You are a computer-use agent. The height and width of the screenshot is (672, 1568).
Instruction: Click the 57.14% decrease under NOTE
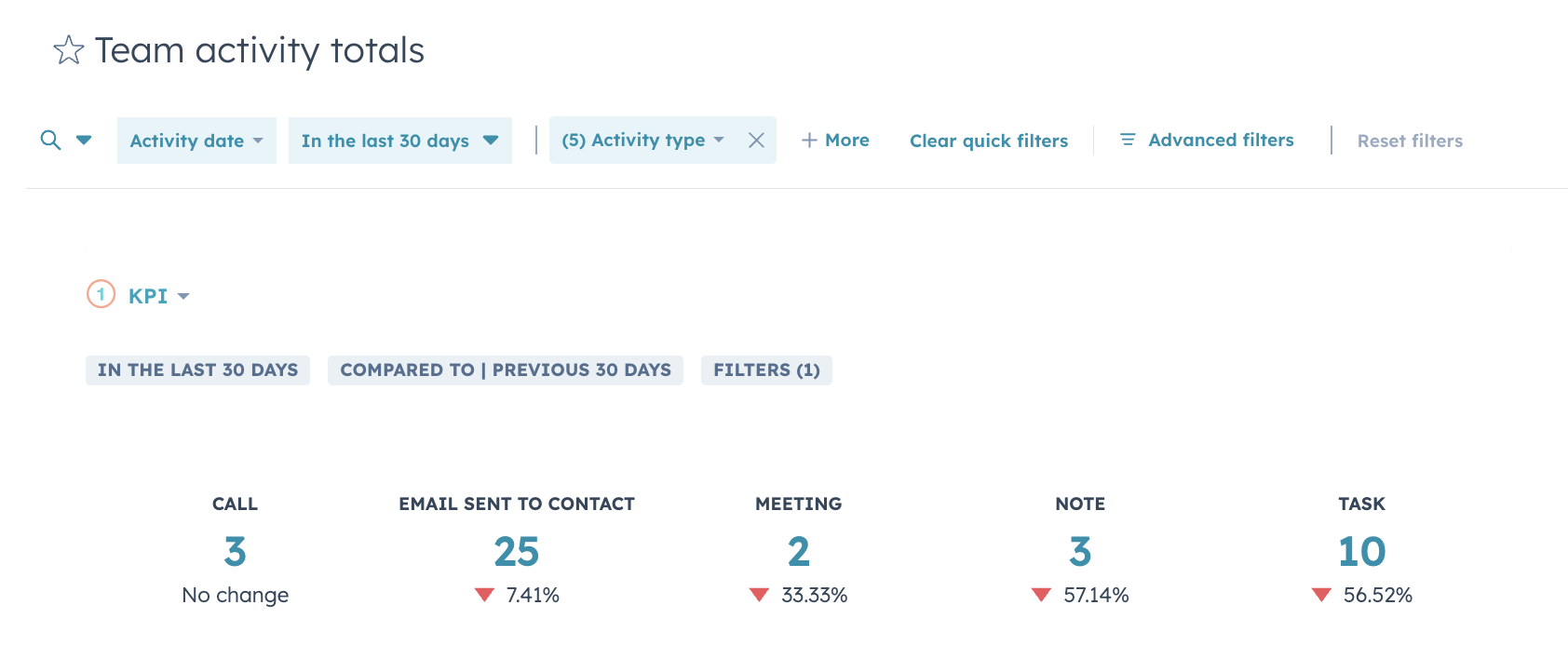[1080, 595]
